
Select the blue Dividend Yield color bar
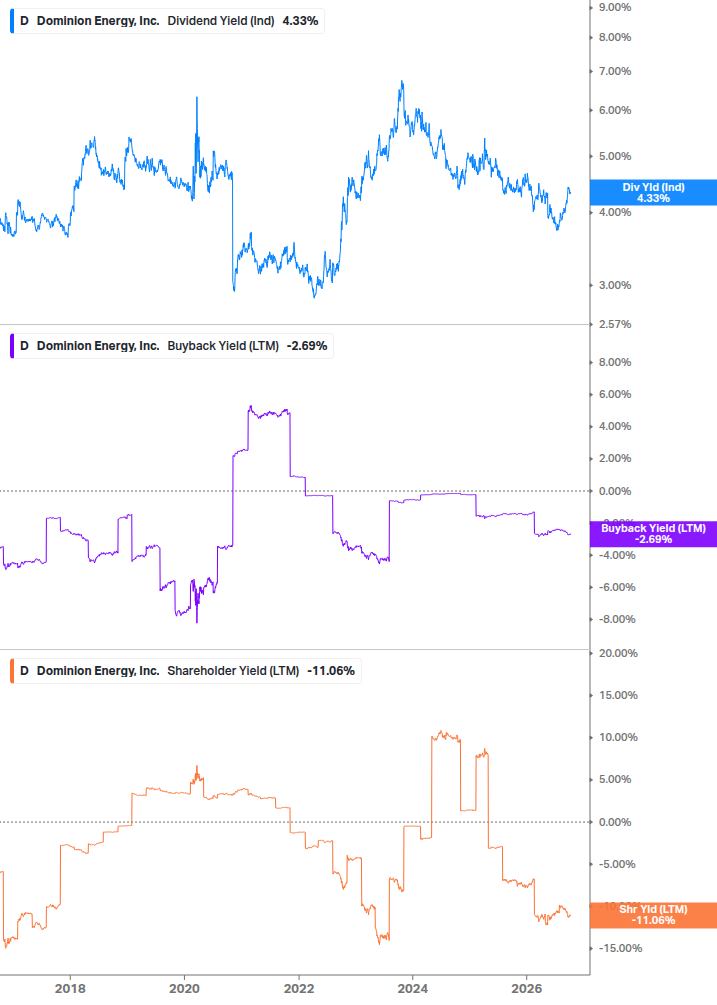click(x=12, y=21)
